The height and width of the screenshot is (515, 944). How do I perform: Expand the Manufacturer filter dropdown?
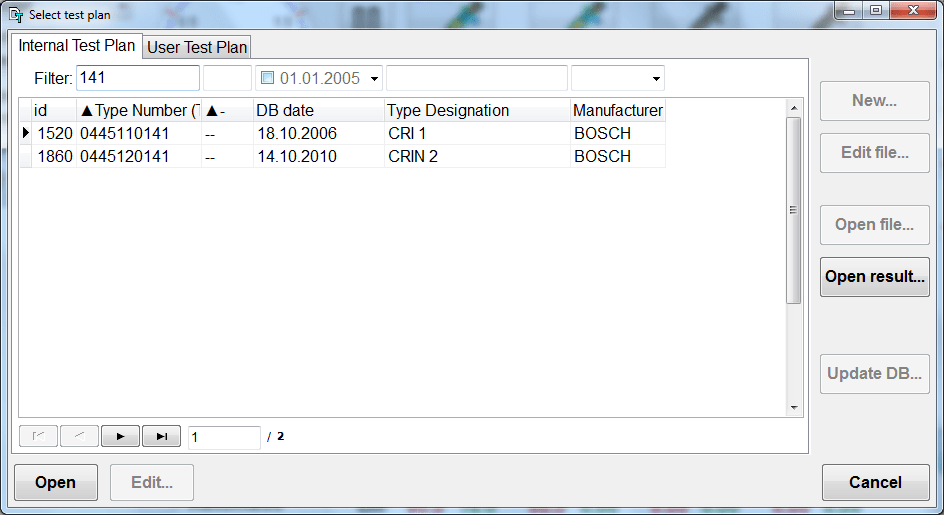tap(656, 78)
